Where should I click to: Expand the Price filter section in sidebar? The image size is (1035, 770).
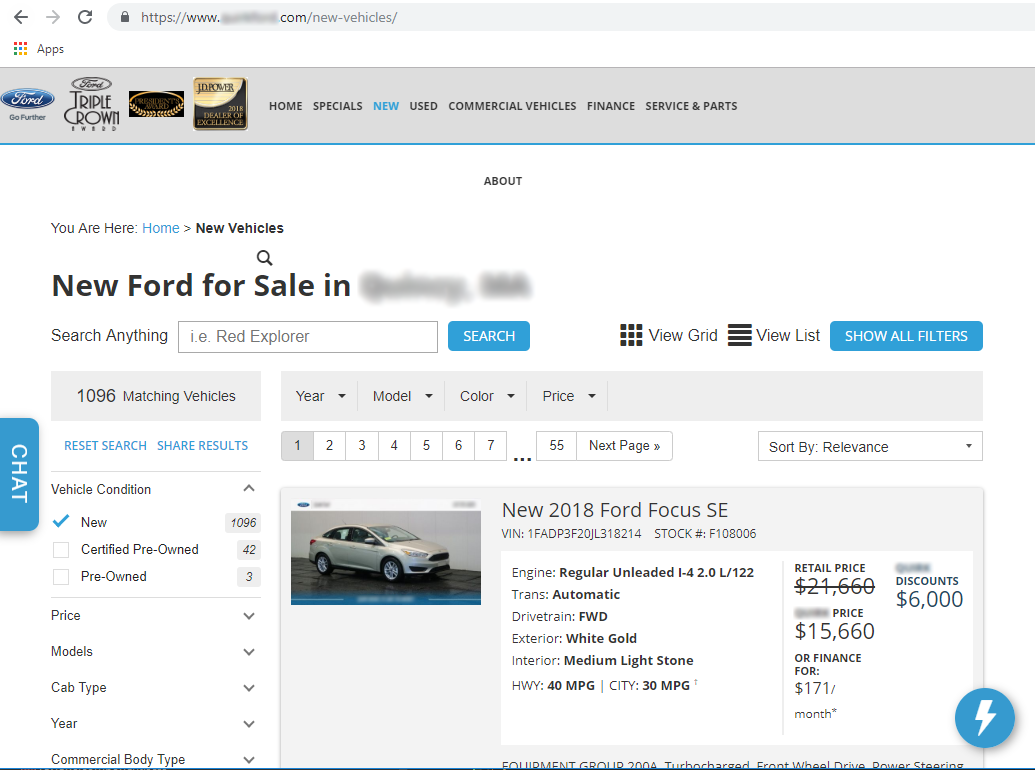pyautogui.click(x=154, y=616)
